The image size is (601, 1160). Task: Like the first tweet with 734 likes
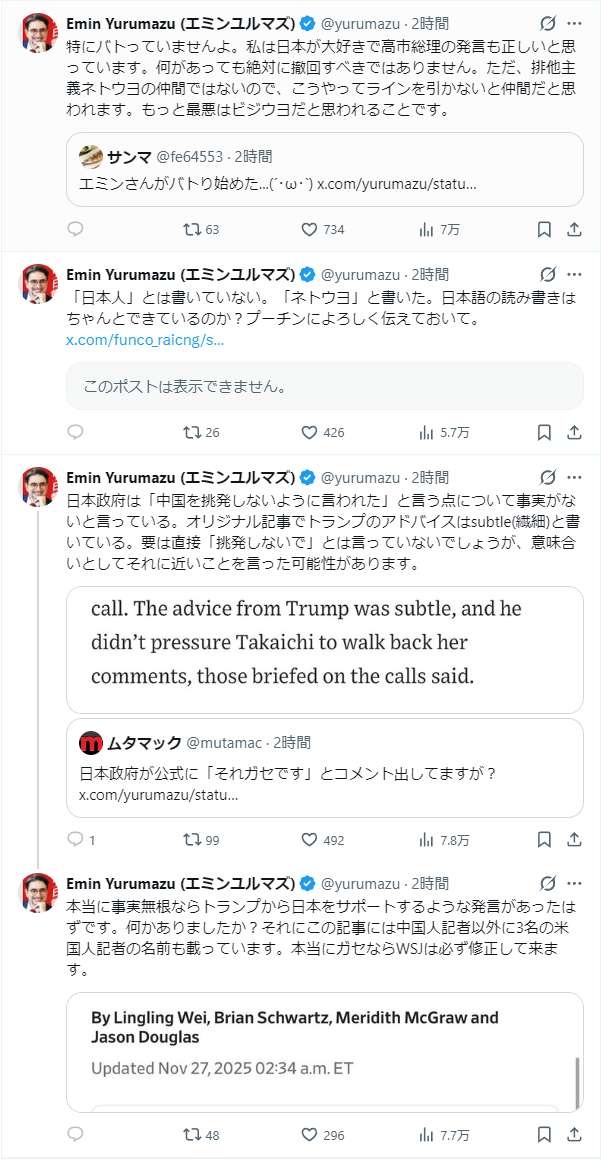point(310,229)
